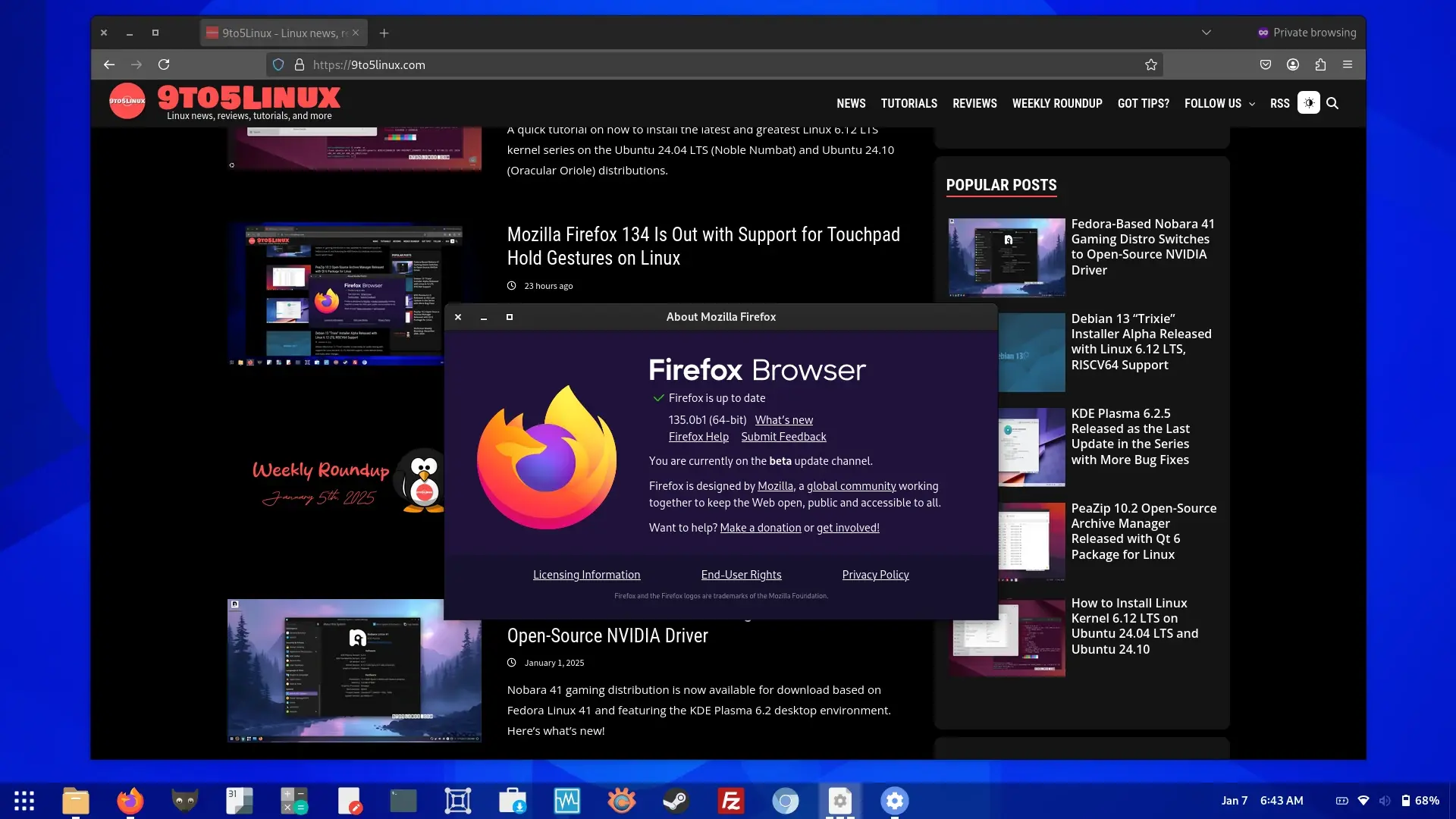Open the Extensions puzzle icon
The width and height of the screenshot is (1456, 819).
coord(1320,65)
